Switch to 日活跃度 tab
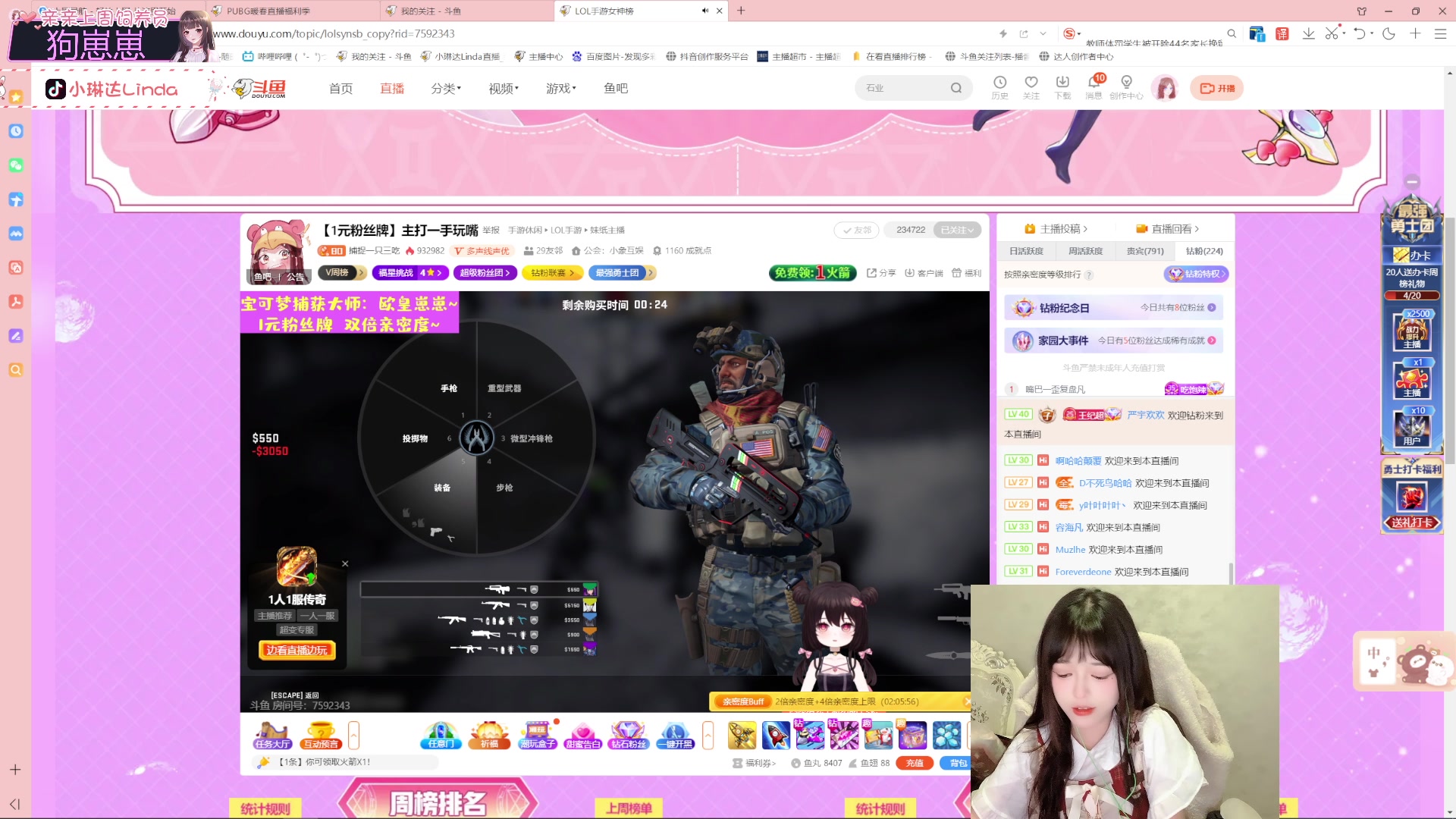Image resolution: width=1456 pixels, height=819 pixels. click(1027, 251)
